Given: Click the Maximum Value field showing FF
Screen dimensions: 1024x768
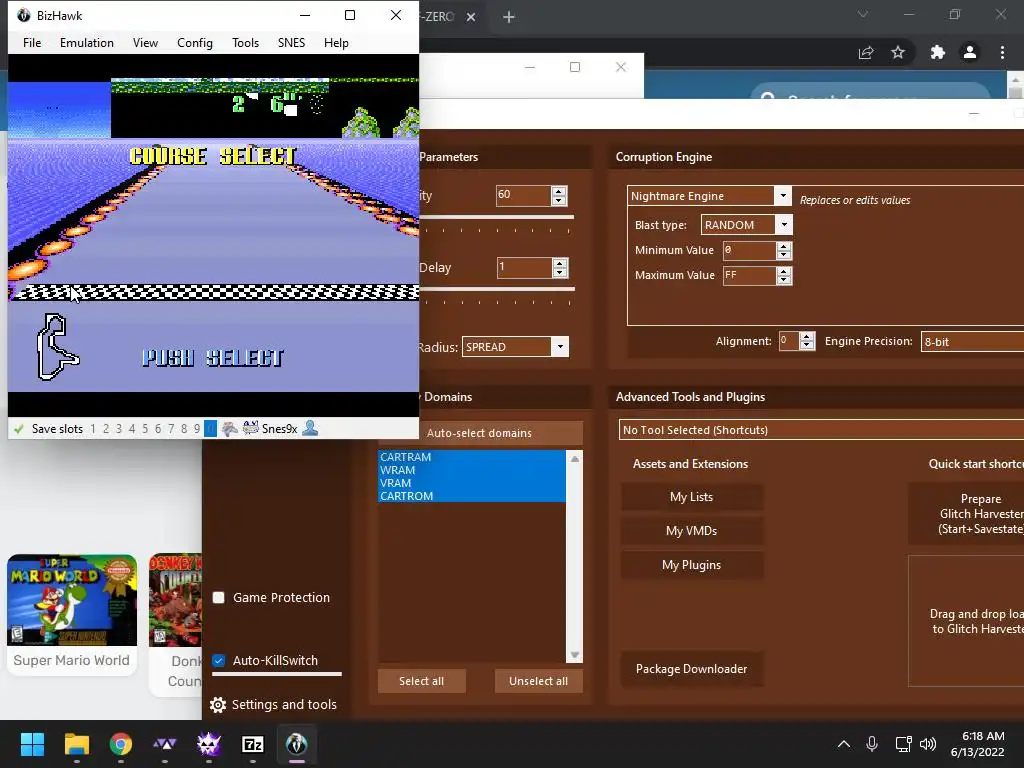Looking at the screenshot, I should [749, 276].
